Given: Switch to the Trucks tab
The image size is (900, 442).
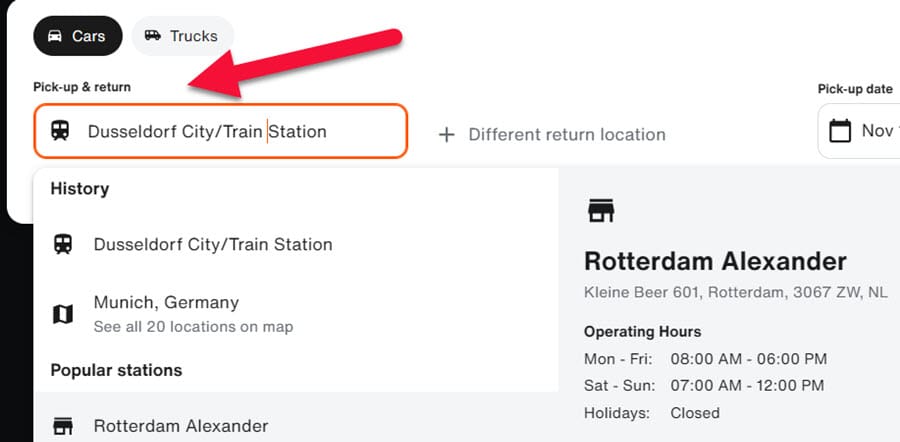Looking at the screenshot, I should [182, 36].
